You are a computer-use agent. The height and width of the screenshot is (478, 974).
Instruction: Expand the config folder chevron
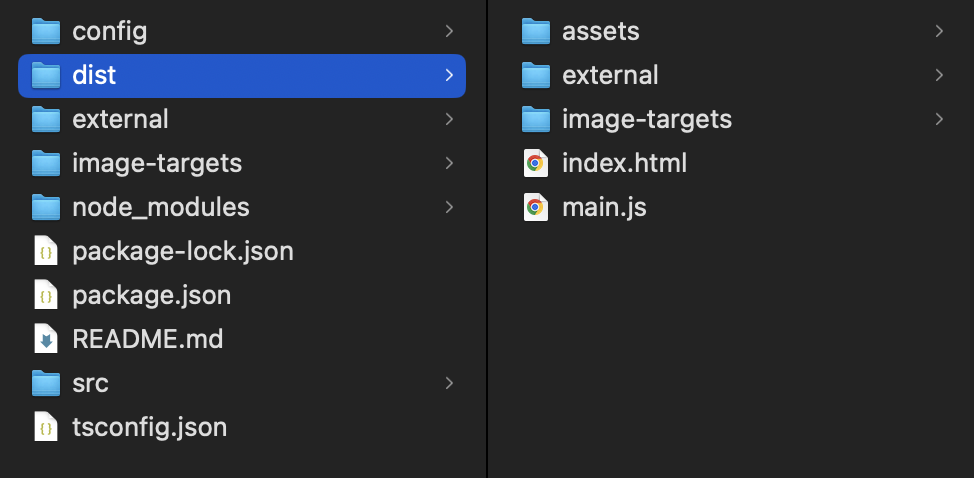[450, 32]
